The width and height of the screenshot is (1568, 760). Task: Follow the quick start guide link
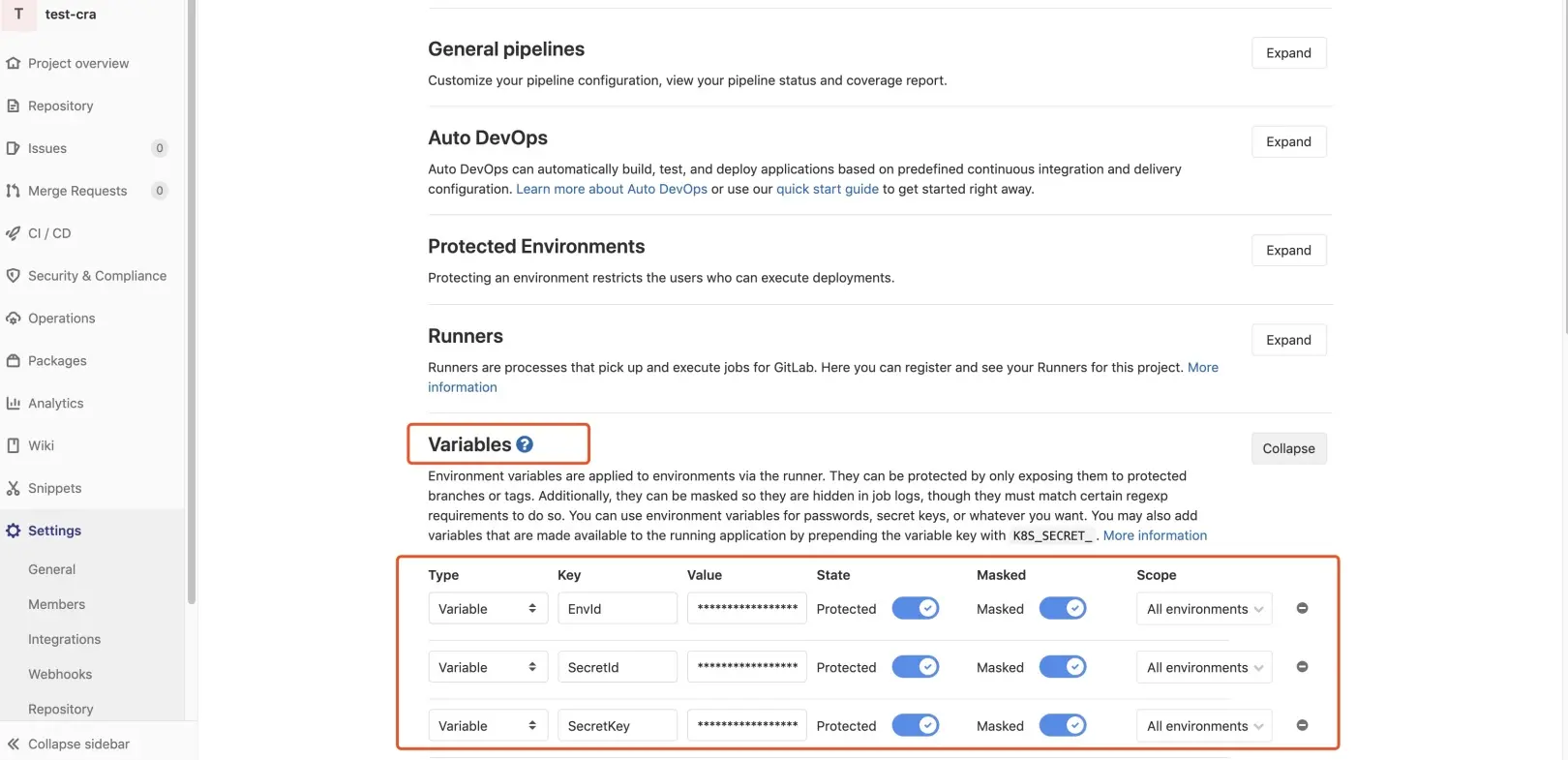coord(827,189)
